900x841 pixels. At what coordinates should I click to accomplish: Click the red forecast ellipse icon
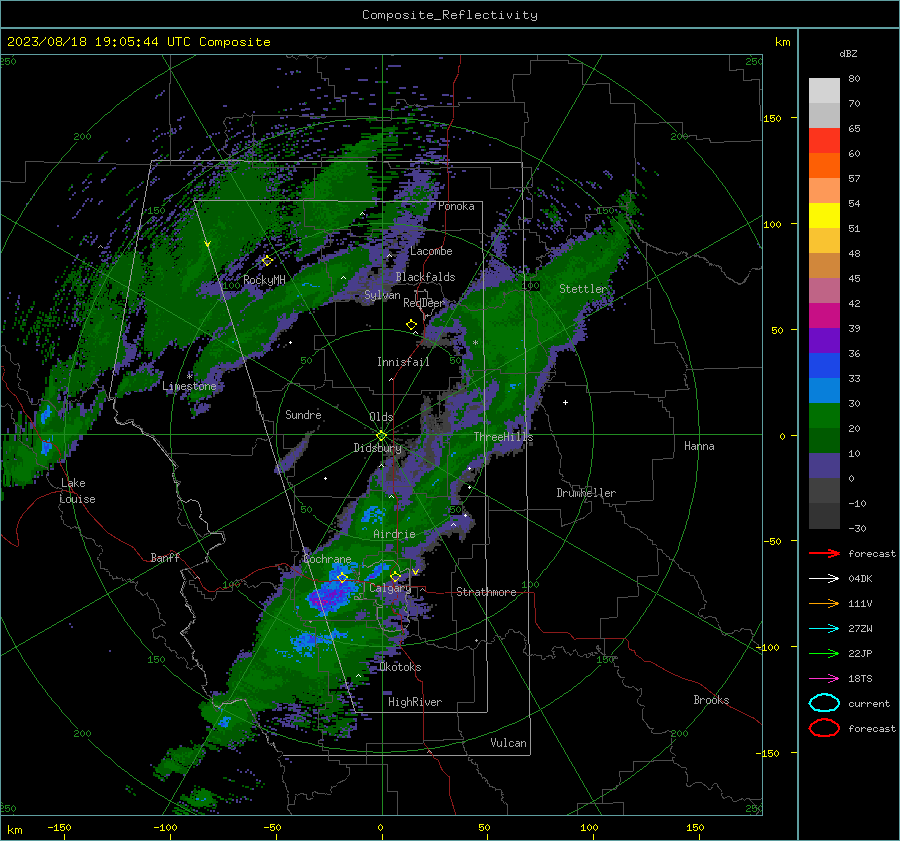(x=824, y=728)
